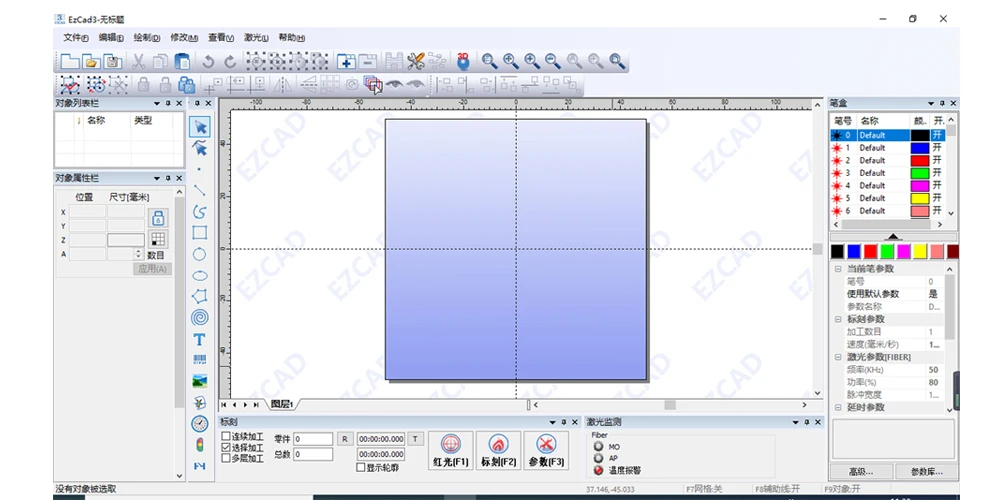Toggle the size lock aspect ratio button
This screenshot has width=1000, height=500.
(x=158, y=218)
